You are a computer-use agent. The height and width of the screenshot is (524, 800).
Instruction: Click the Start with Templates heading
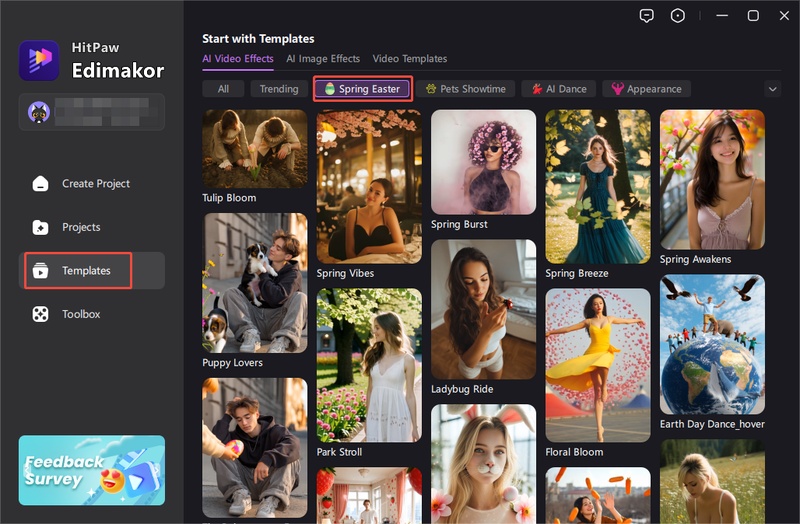point(258,39)
